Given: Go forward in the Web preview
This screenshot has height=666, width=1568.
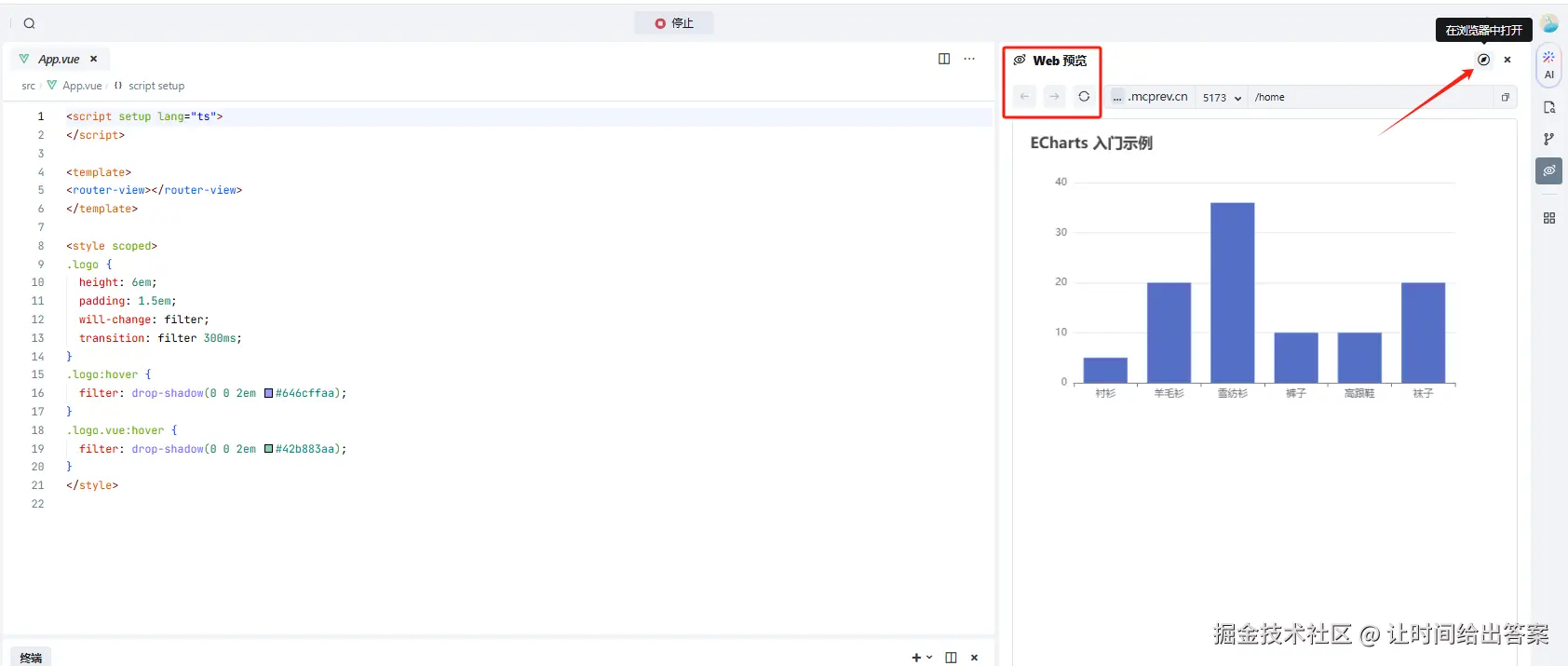Looking at the screenshot, I should click(1054, 96).
